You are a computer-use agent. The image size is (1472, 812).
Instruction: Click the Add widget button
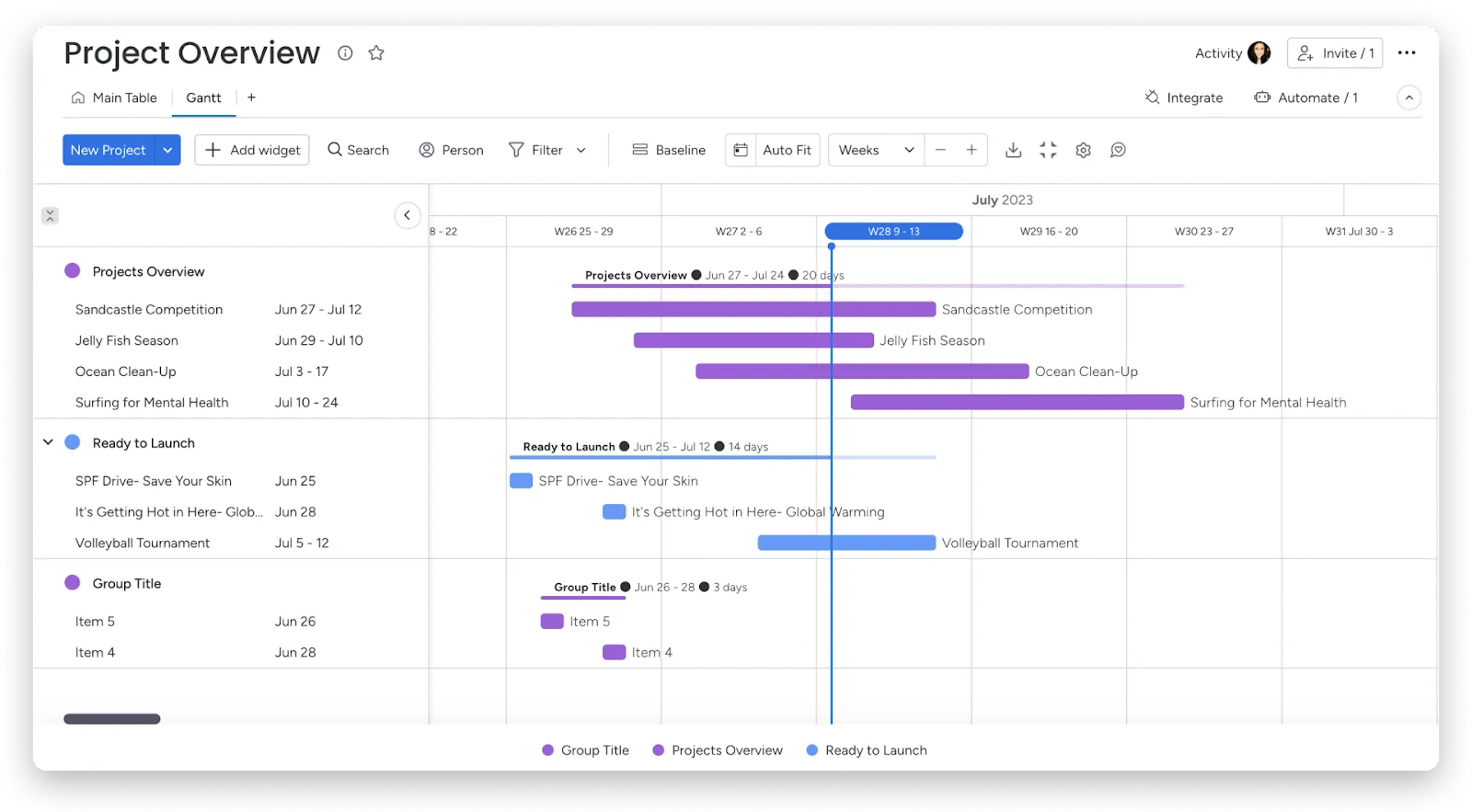[x=252, y=150]
